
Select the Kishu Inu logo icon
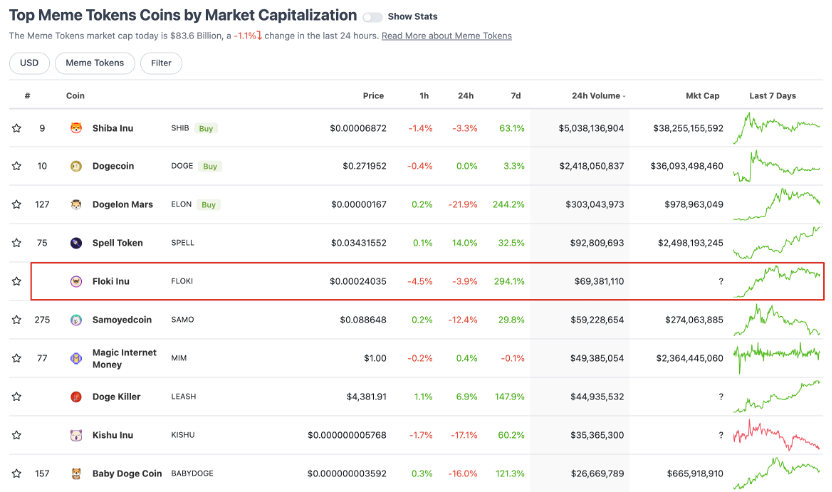point(76,435)
